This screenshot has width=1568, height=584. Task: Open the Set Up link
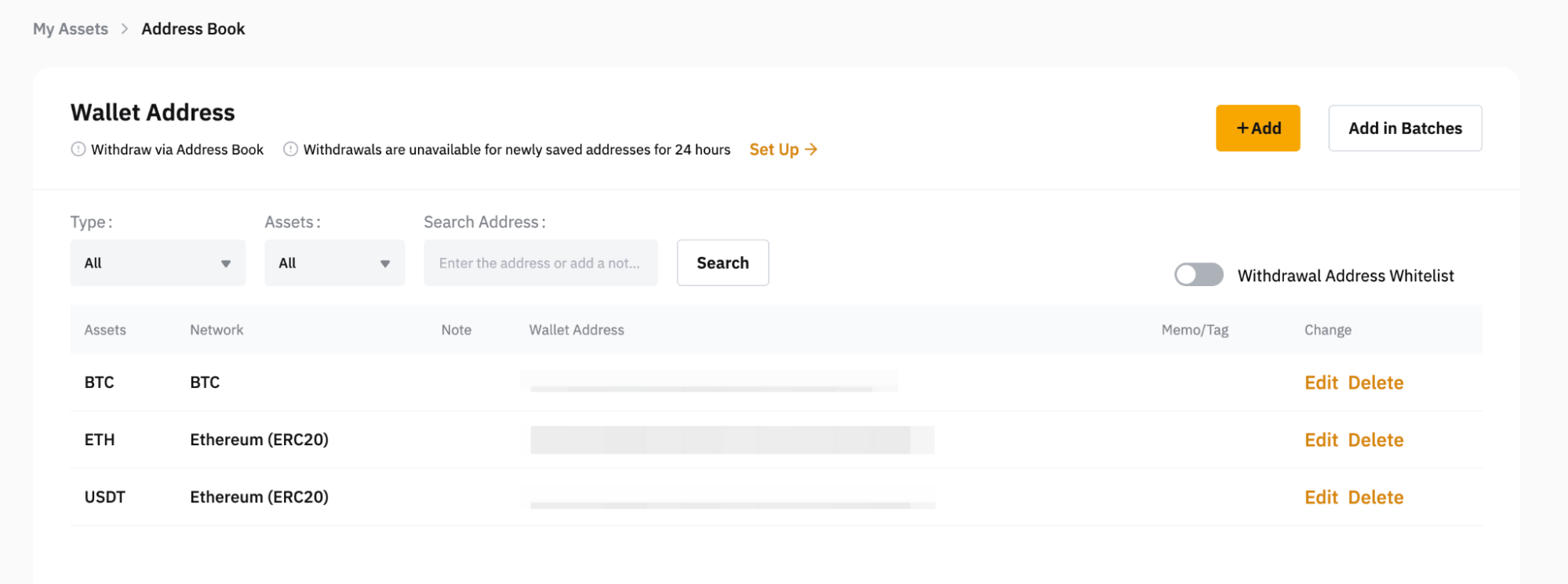pyautogui.click(x=783, y=149)
